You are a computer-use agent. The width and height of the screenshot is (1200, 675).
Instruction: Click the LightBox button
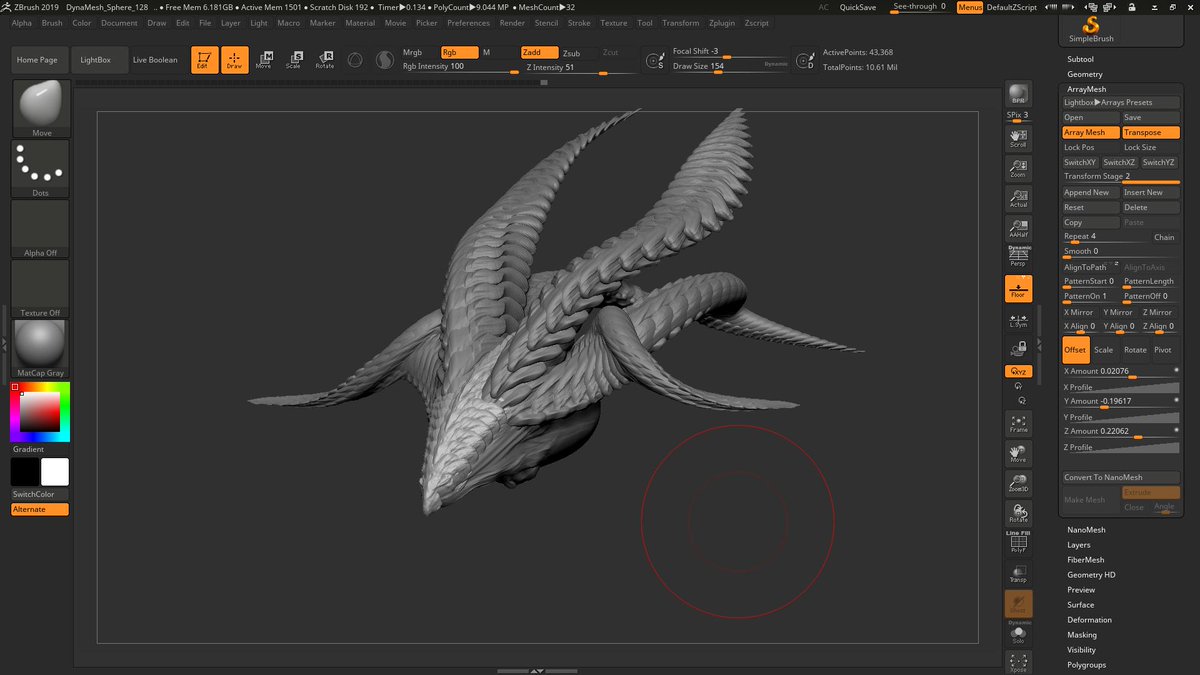(x=97, y=60)
